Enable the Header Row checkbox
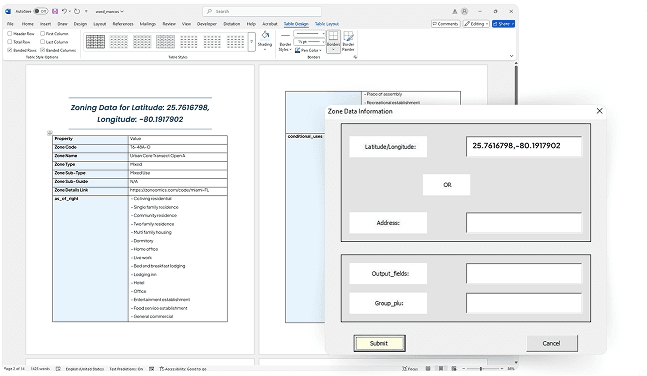The width and height of the screenshot is (647, 376). point(9,33)
